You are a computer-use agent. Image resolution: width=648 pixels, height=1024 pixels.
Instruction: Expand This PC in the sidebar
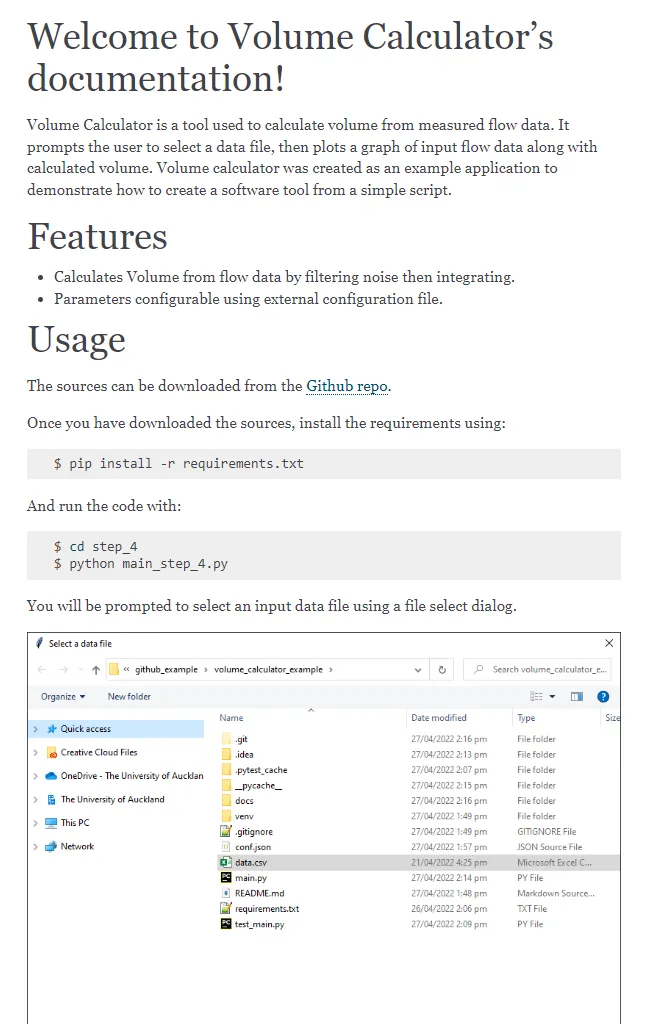click(x=35, y=822)
